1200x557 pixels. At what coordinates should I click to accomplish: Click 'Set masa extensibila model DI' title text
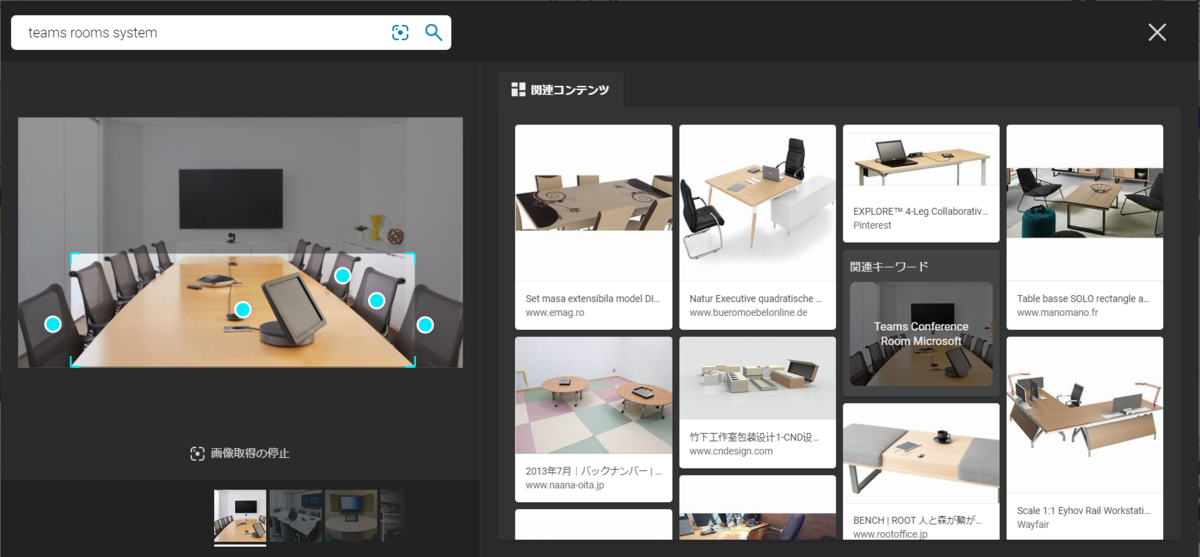[593, 298]
